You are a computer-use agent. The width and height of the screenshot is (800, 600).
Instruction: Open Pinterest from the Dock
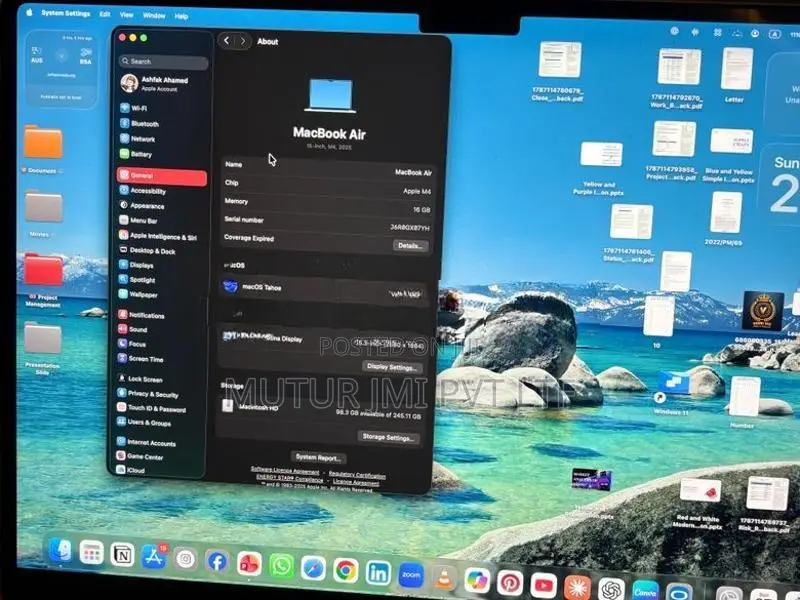click(x=510, y=583)
